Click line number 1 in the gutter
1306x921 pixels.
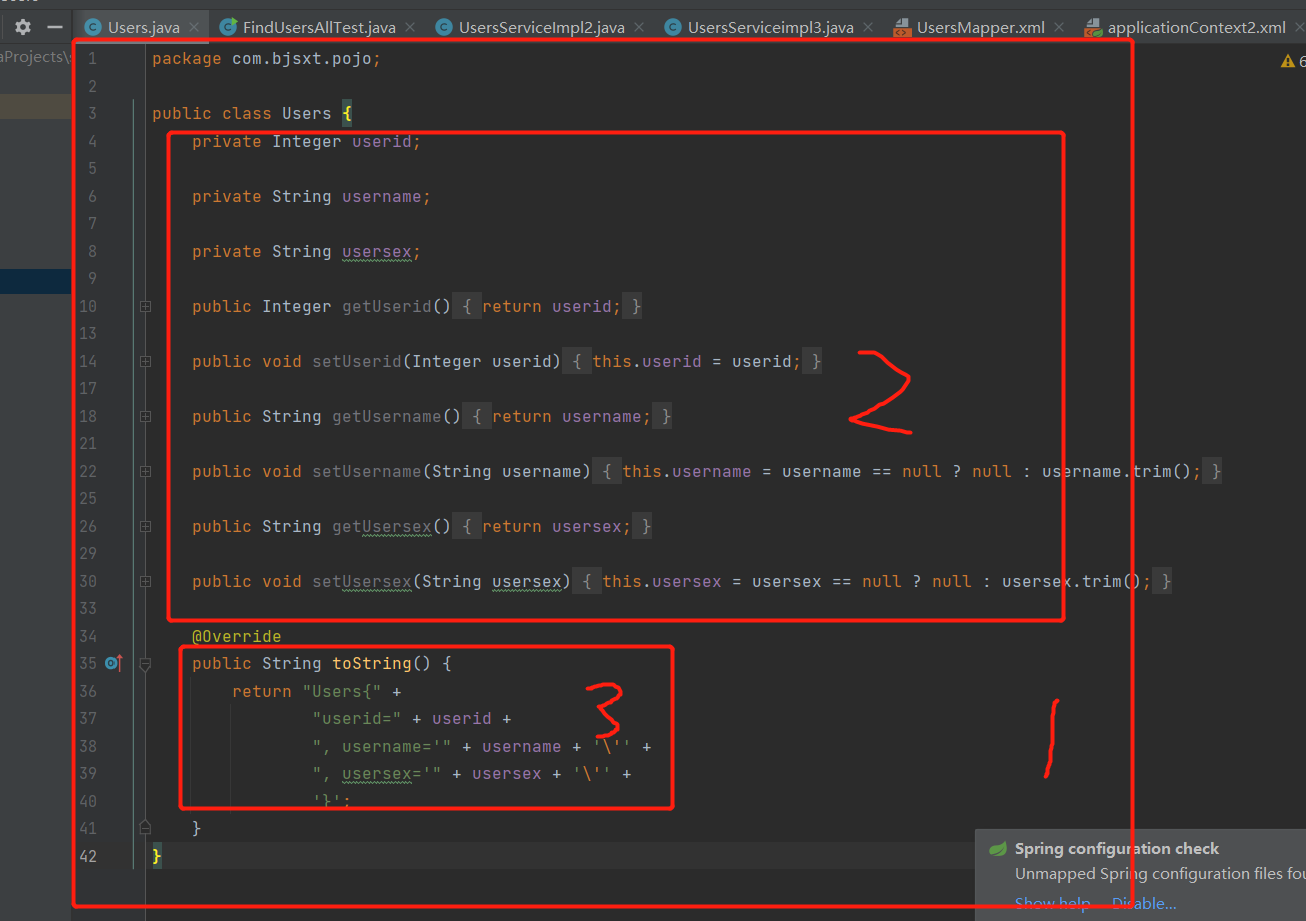pyautogui.click(x=93, y=59)
